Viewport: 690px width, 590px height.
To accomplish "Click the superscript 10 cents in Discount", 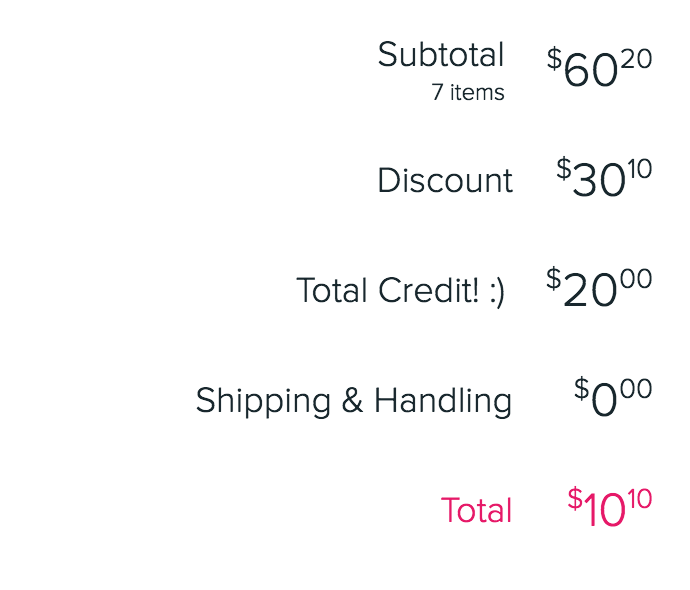I will pyautogui.click(x=640, y=169).
